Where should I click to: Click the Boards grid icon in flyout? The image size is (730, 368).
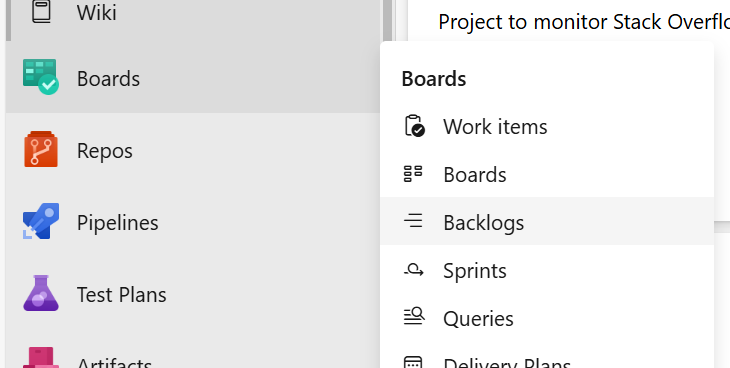click(x=413, y=174)
